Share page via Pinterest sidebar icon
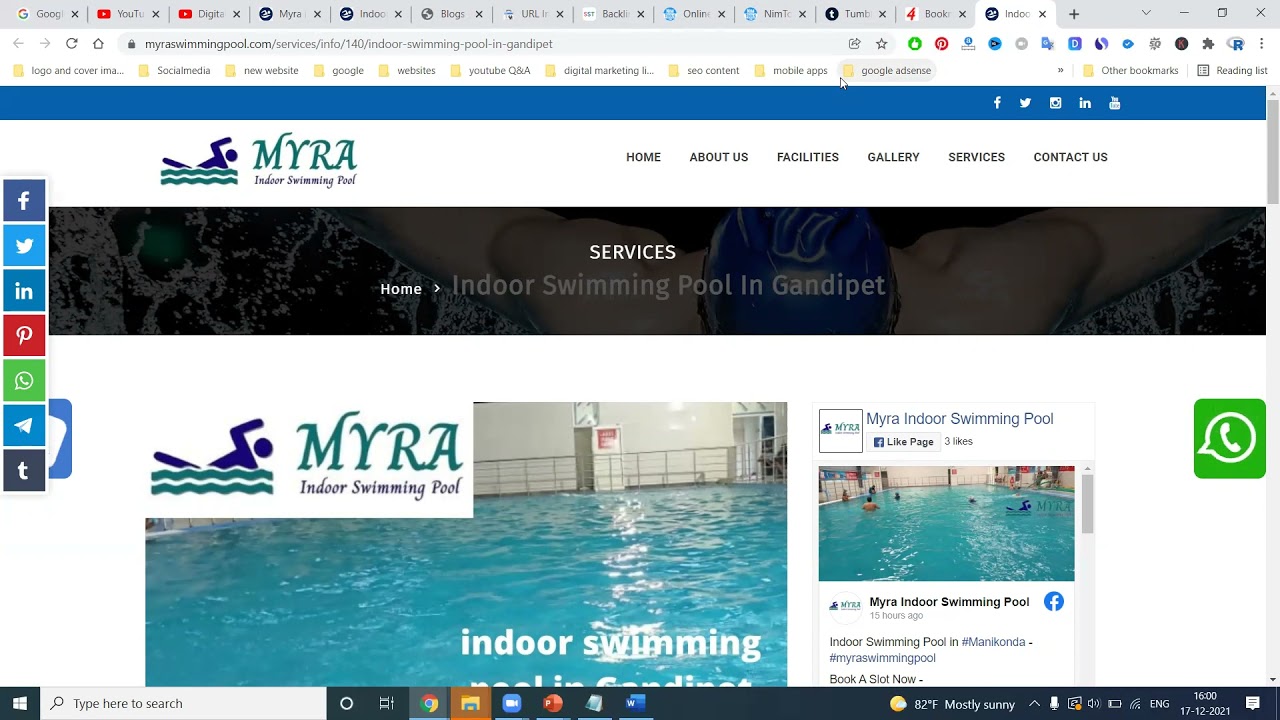This screenshot has height=720, width=1280. click(x=24, y=336)
